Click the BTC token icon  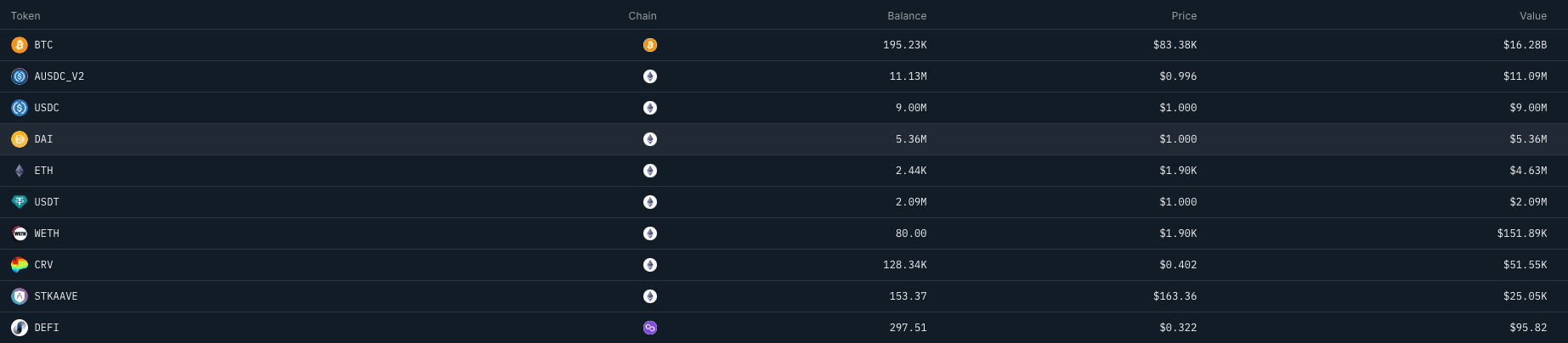[20, 45]
